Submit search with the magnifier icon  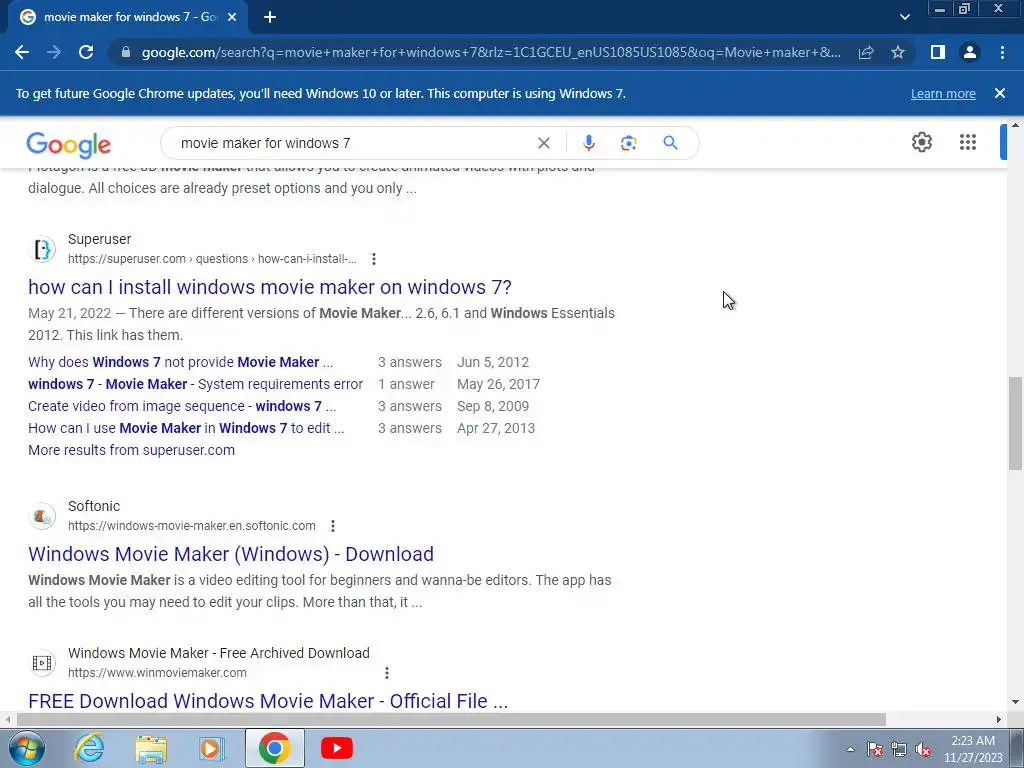pyautogui.click(x=670, y=142)
